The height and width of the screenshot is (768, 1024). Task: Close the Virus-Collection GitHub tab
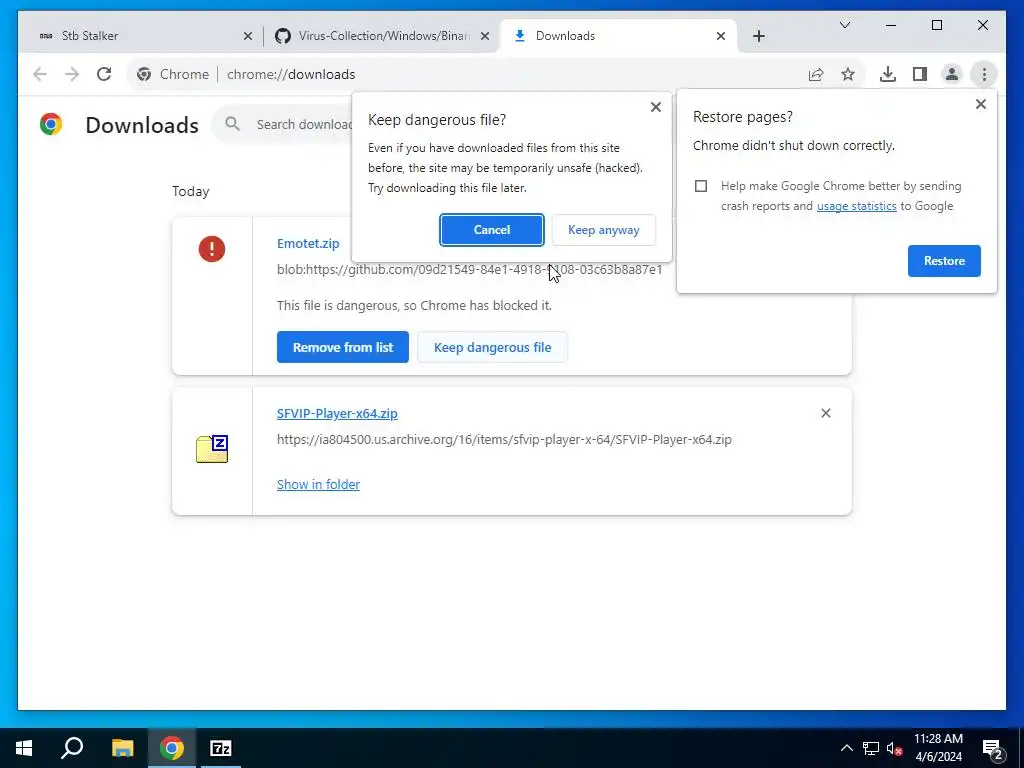(x=485, y=36)
